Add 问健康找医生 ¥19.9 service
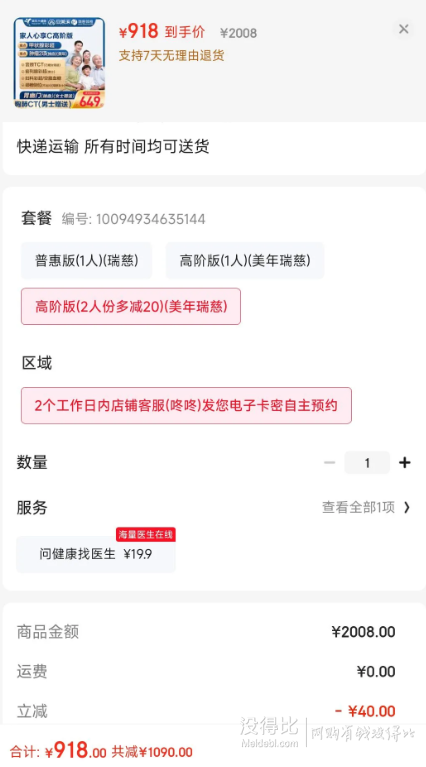Image resolution: width=426 pixels, height=767 pixels. (96, 554)
